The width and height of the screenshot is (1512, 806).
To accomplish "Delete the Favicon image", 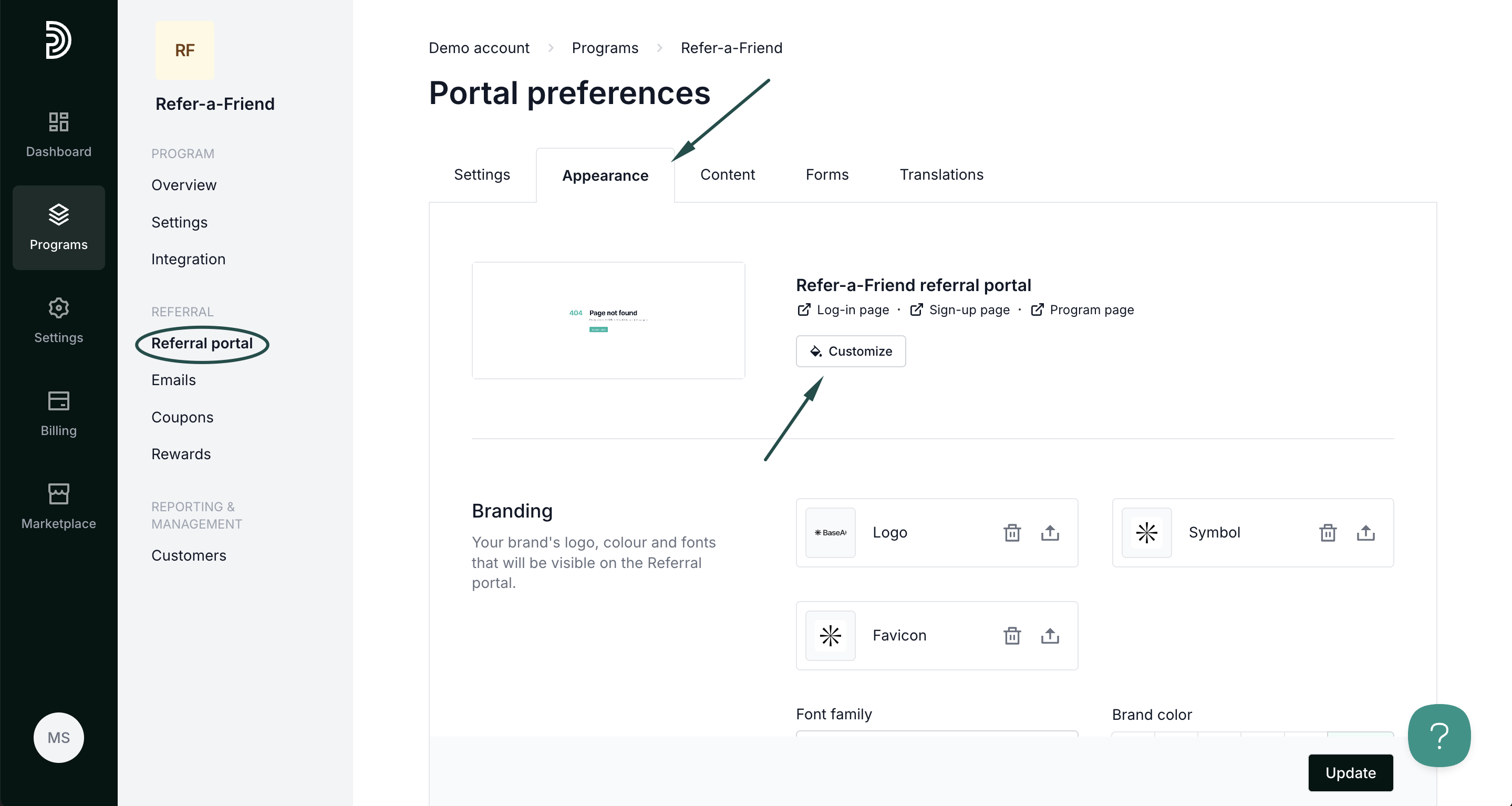I will coord(1012,635).
